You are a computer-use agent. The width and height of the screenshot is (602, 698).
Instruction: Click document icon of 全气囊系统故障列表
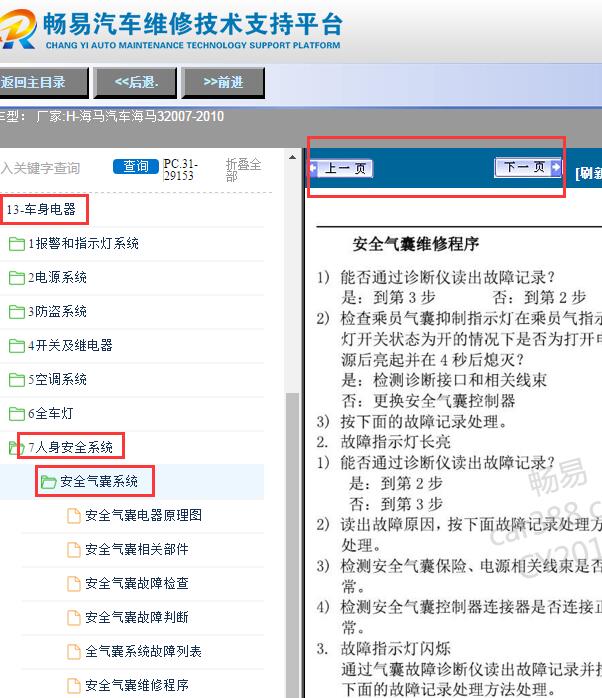(x=73, y=652)
